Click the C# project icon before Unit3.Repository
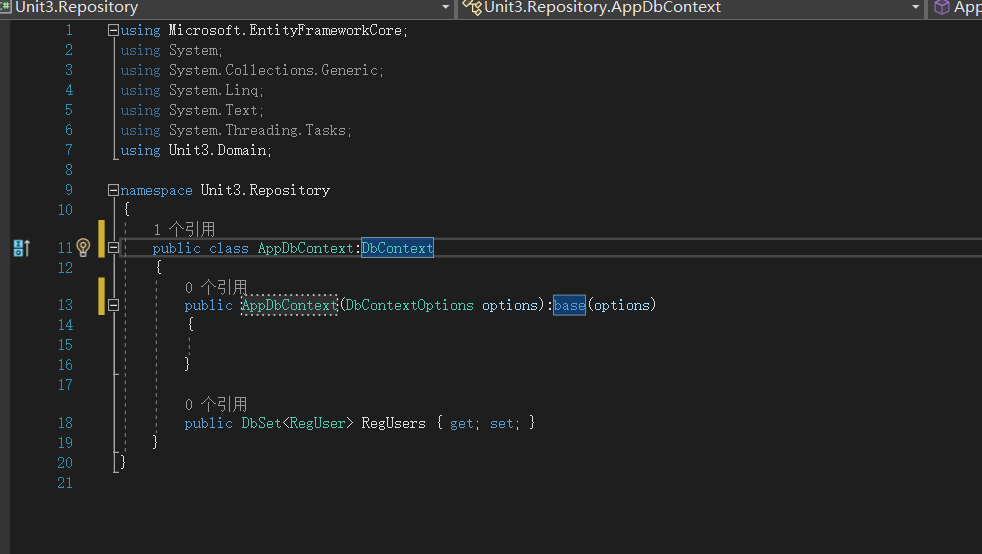Viewport: 982px width, 554px height. click(x=6, y=8)
